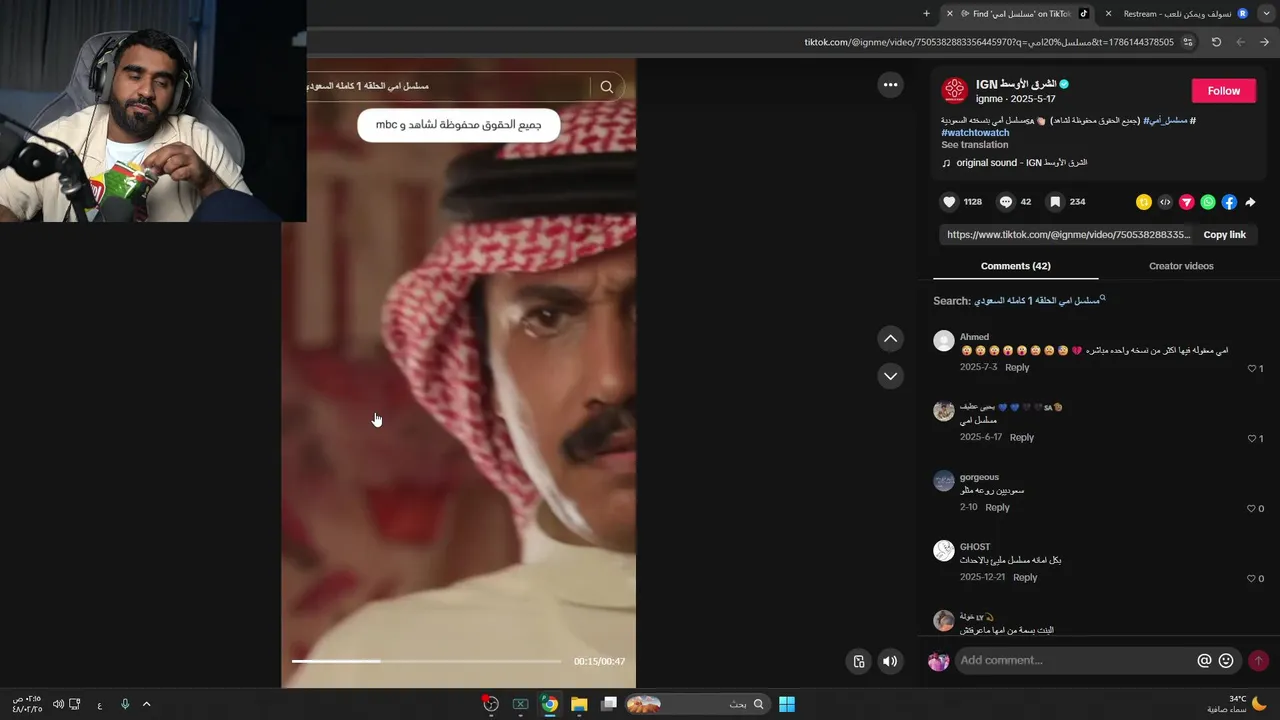Expand the Chrome tab search dropdown

1265,14
